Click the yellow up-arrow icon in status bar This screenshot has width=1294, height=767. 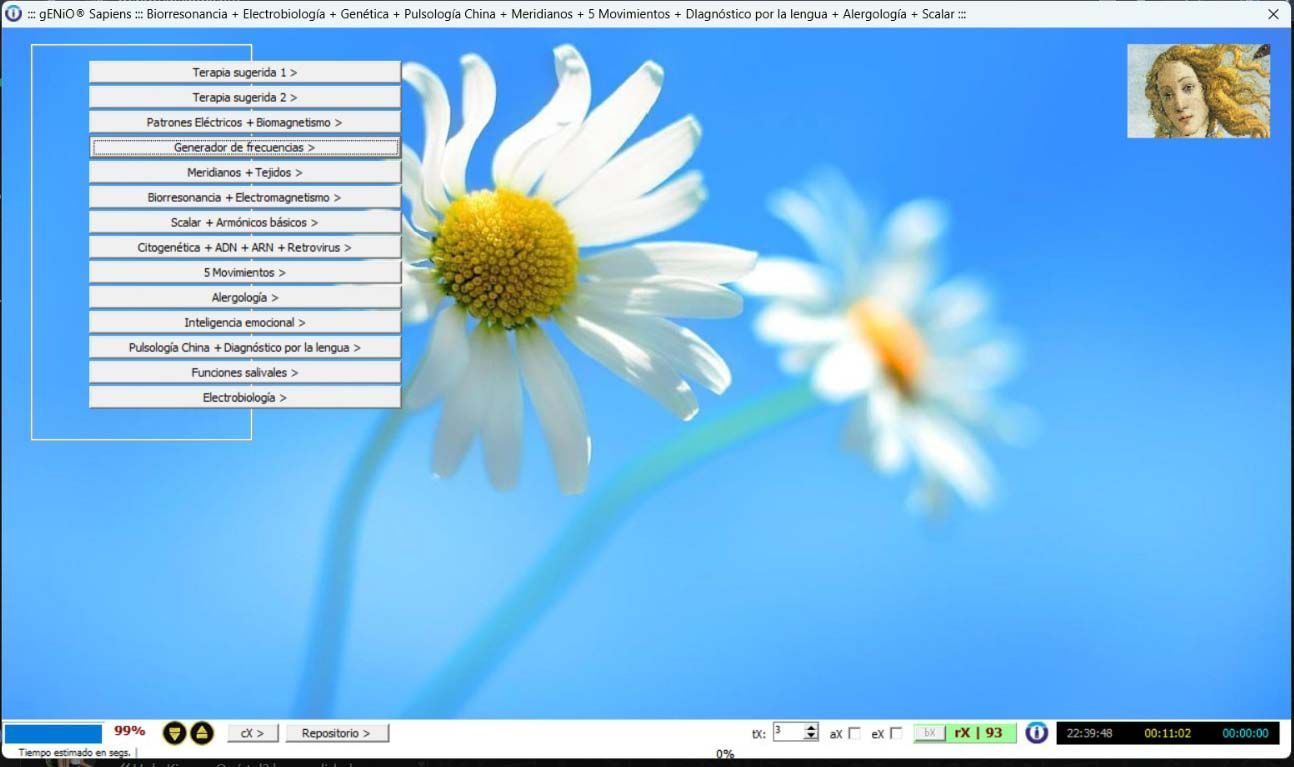(x=202, y=733)
